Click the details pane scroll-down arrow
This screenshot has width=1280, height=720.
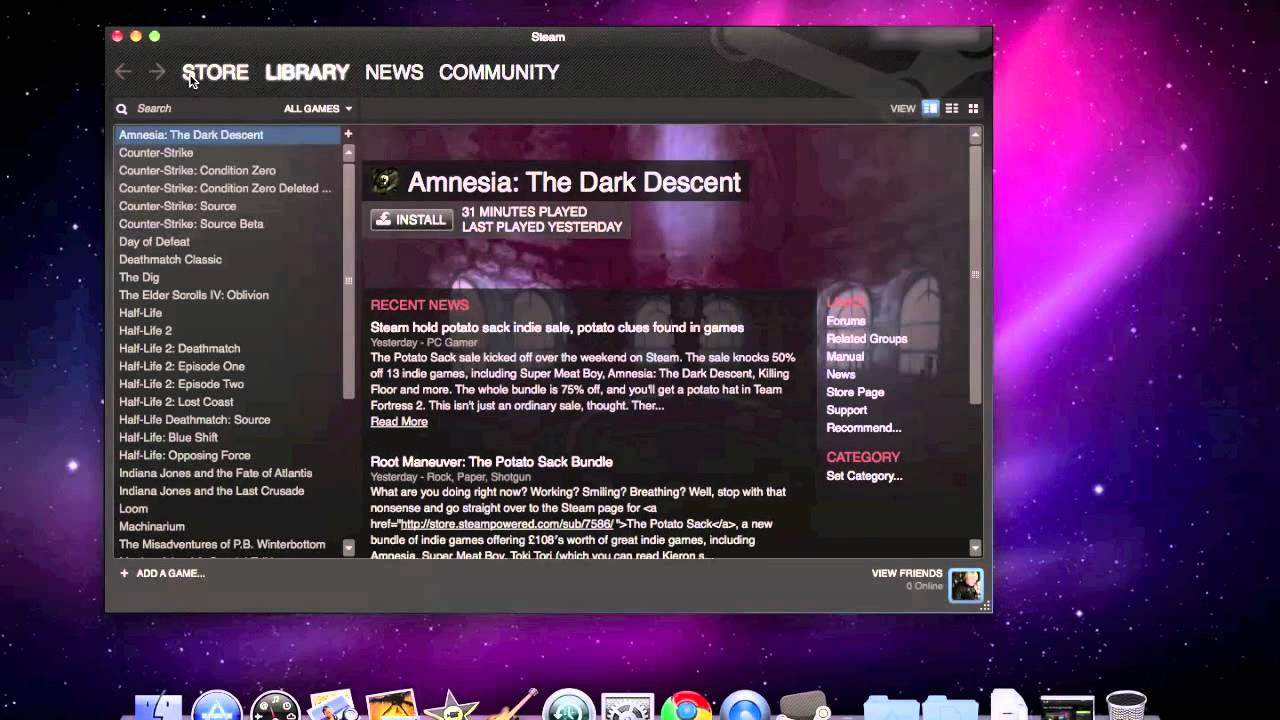pyautogui.click(x=975, y=548)
